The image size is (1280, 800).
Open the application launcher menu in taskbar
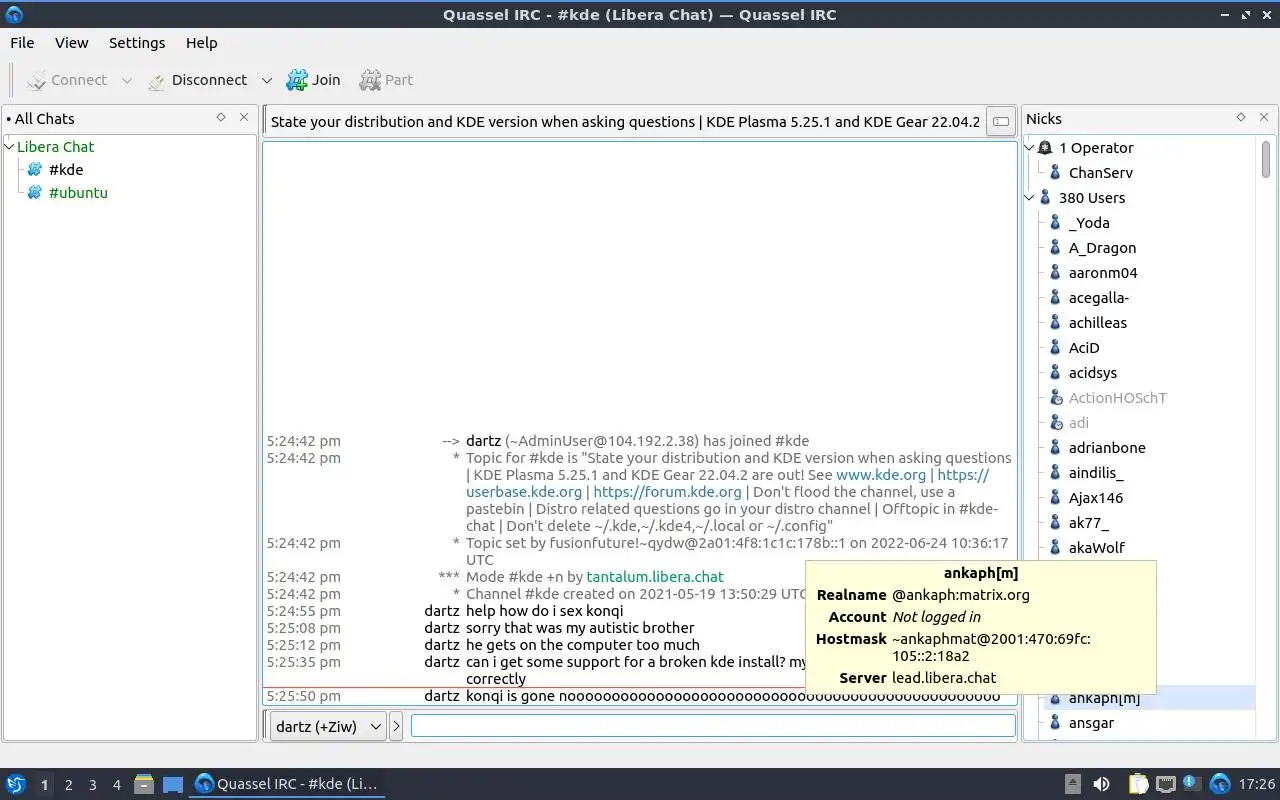pyautogui.click(x=15, y=785)
